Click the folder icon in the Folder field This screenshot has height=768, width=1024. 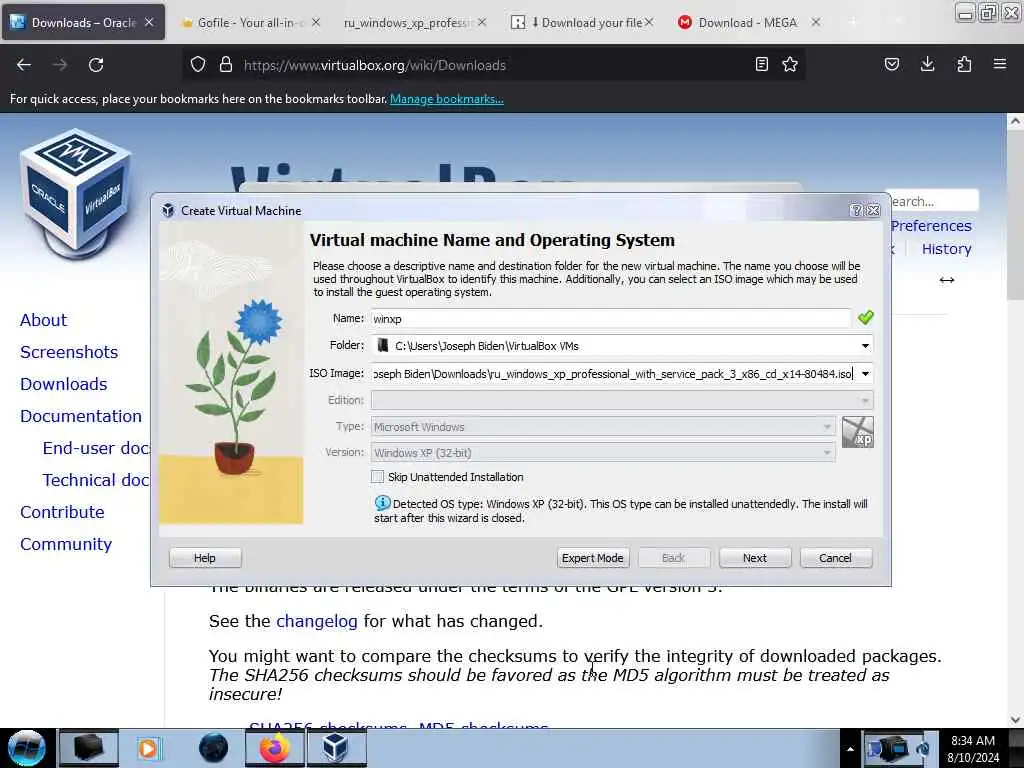click(383, 345)
